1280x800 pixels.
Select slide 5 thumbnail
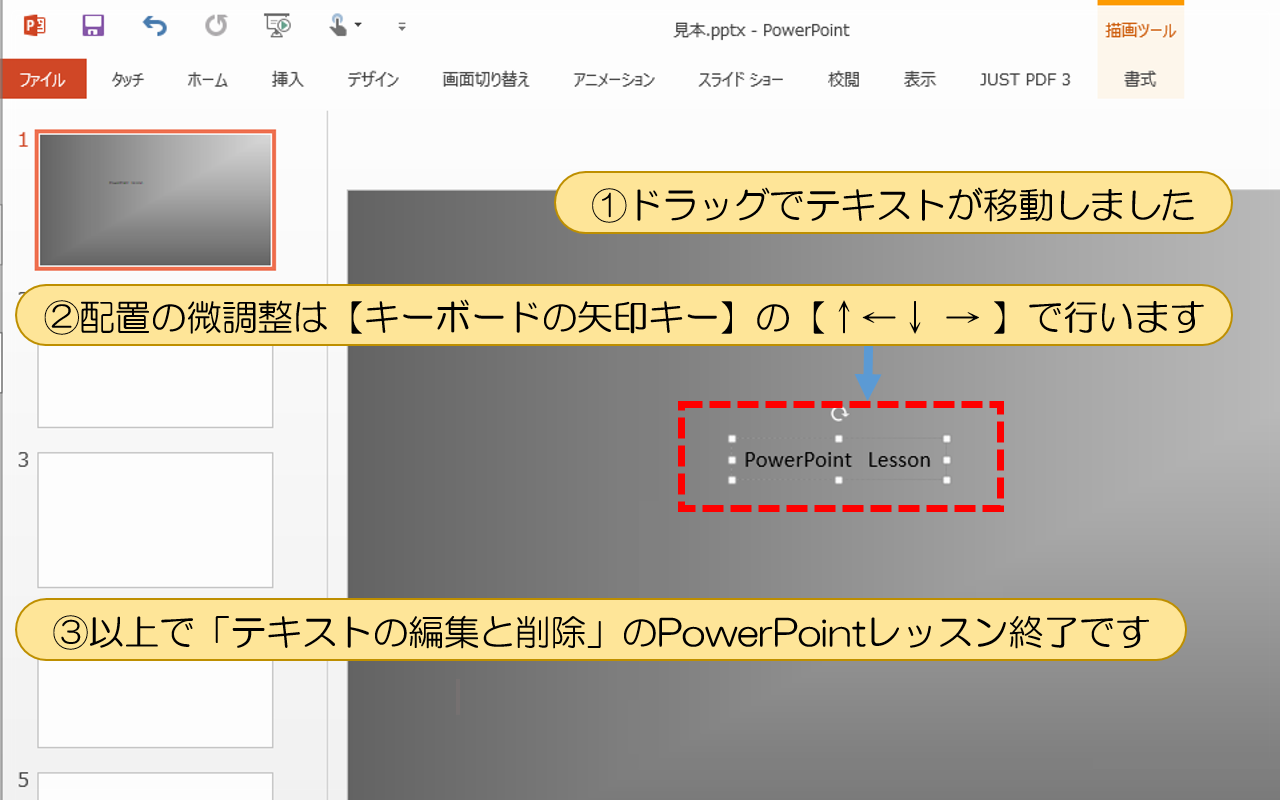point(155,785)
